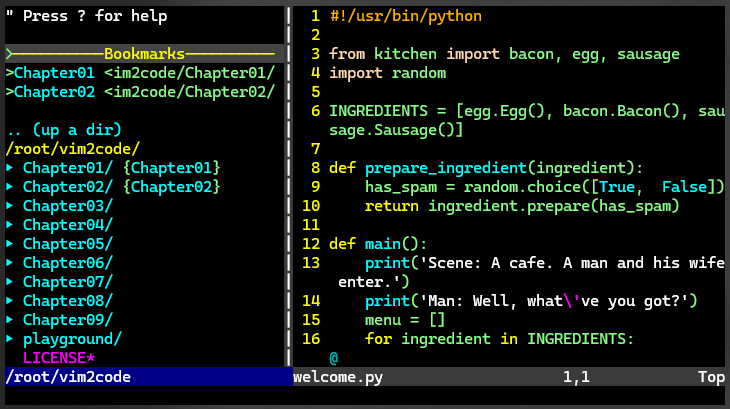
Task: Open the Chapter01 bookmark entry
Action: pyautogui.click(x=140, y=73)
